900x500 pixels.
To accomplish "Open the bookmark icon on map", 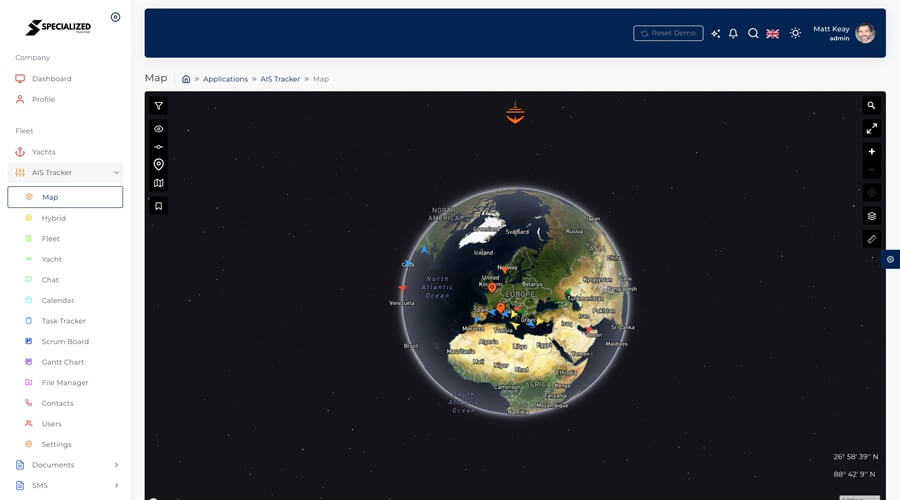I will pyautogui.click(x=158, y=206).
